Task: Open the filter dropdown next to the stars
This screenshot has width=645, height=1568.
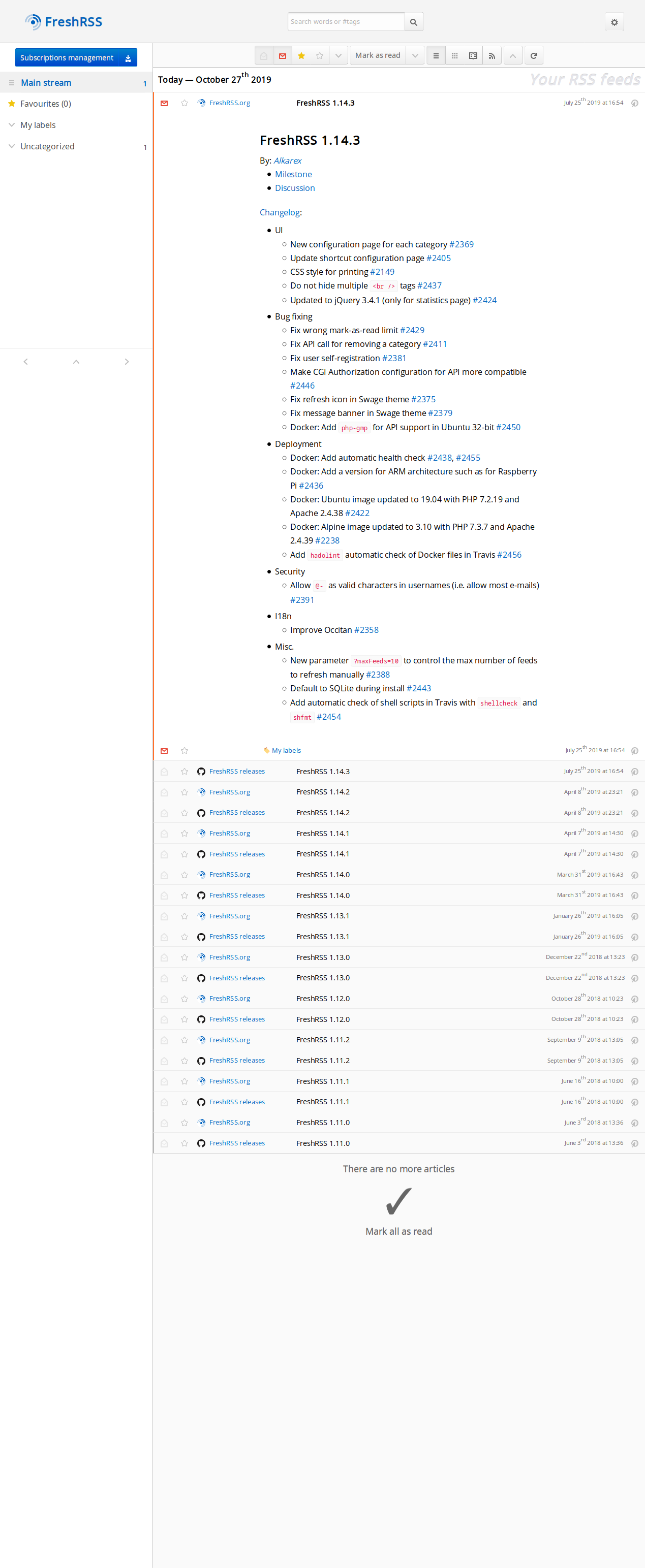Action: [x=339, y=56]
